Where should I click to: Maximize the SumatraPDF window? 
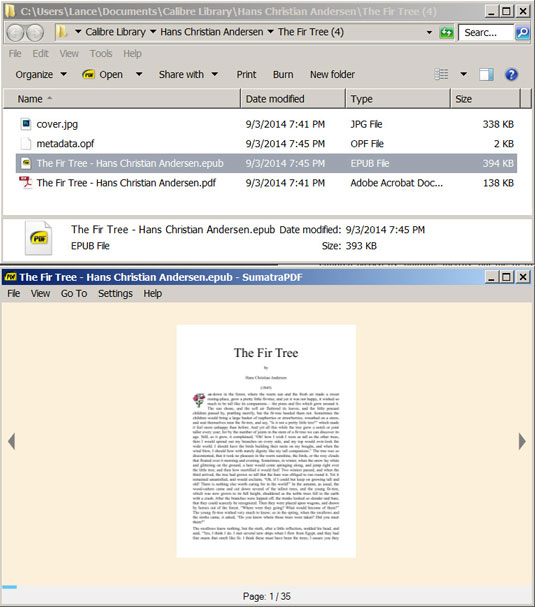[506, 277]
